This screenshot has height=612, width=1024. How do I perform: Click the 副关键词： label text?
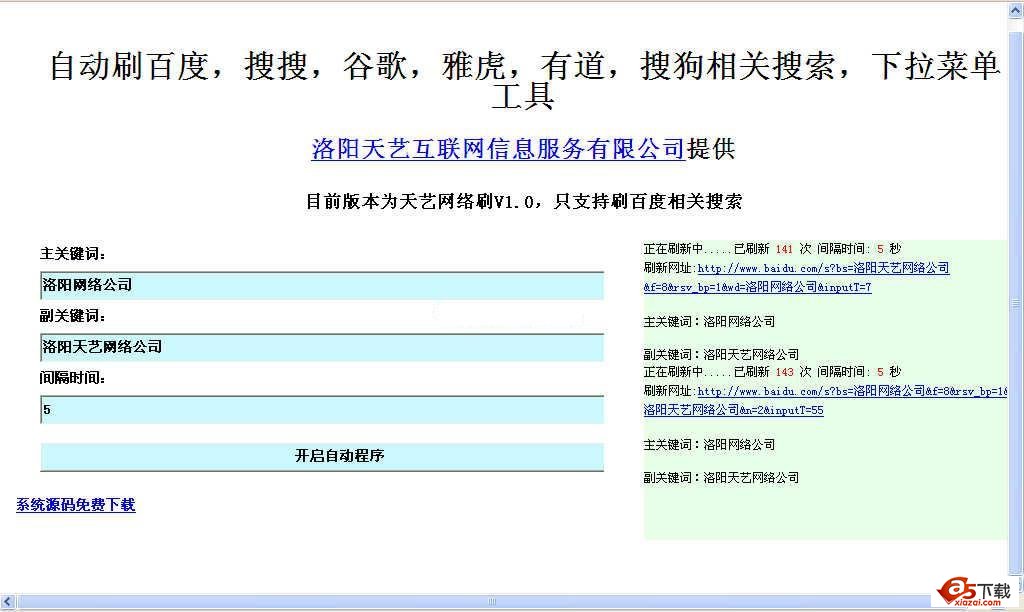pos(72,315)
